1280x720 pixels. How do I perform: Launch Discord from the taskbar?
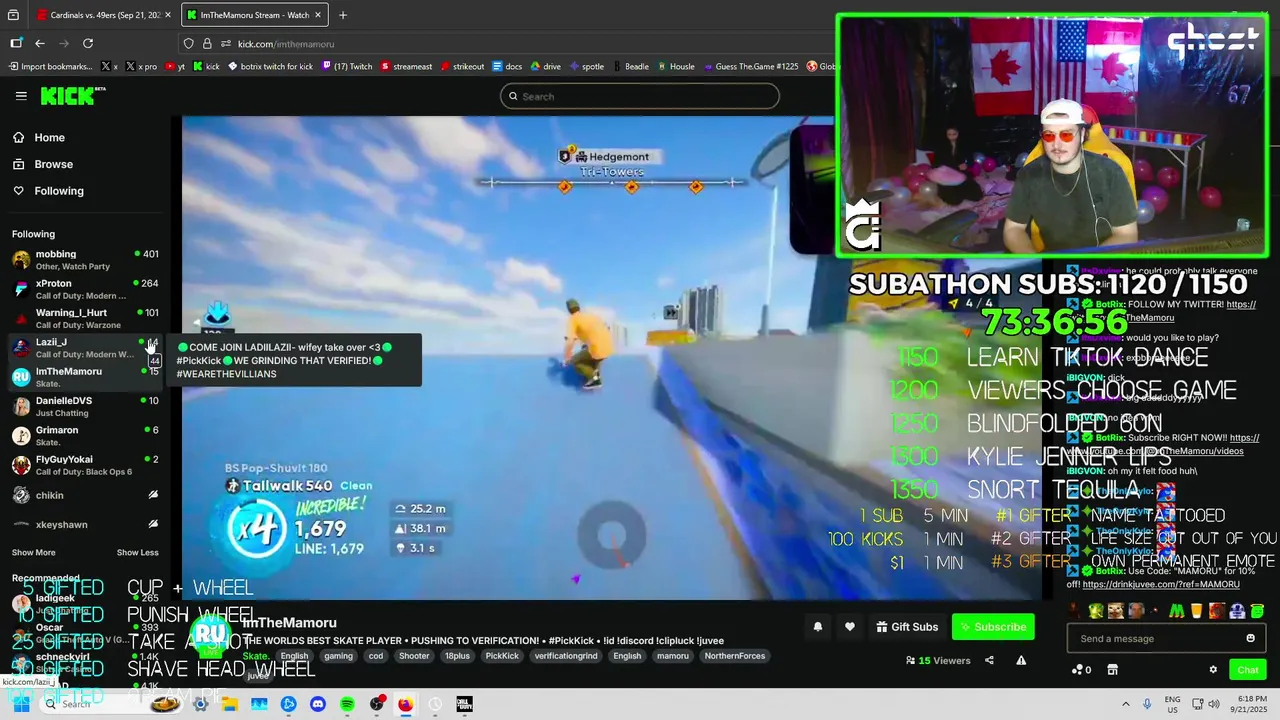point(318,704)
